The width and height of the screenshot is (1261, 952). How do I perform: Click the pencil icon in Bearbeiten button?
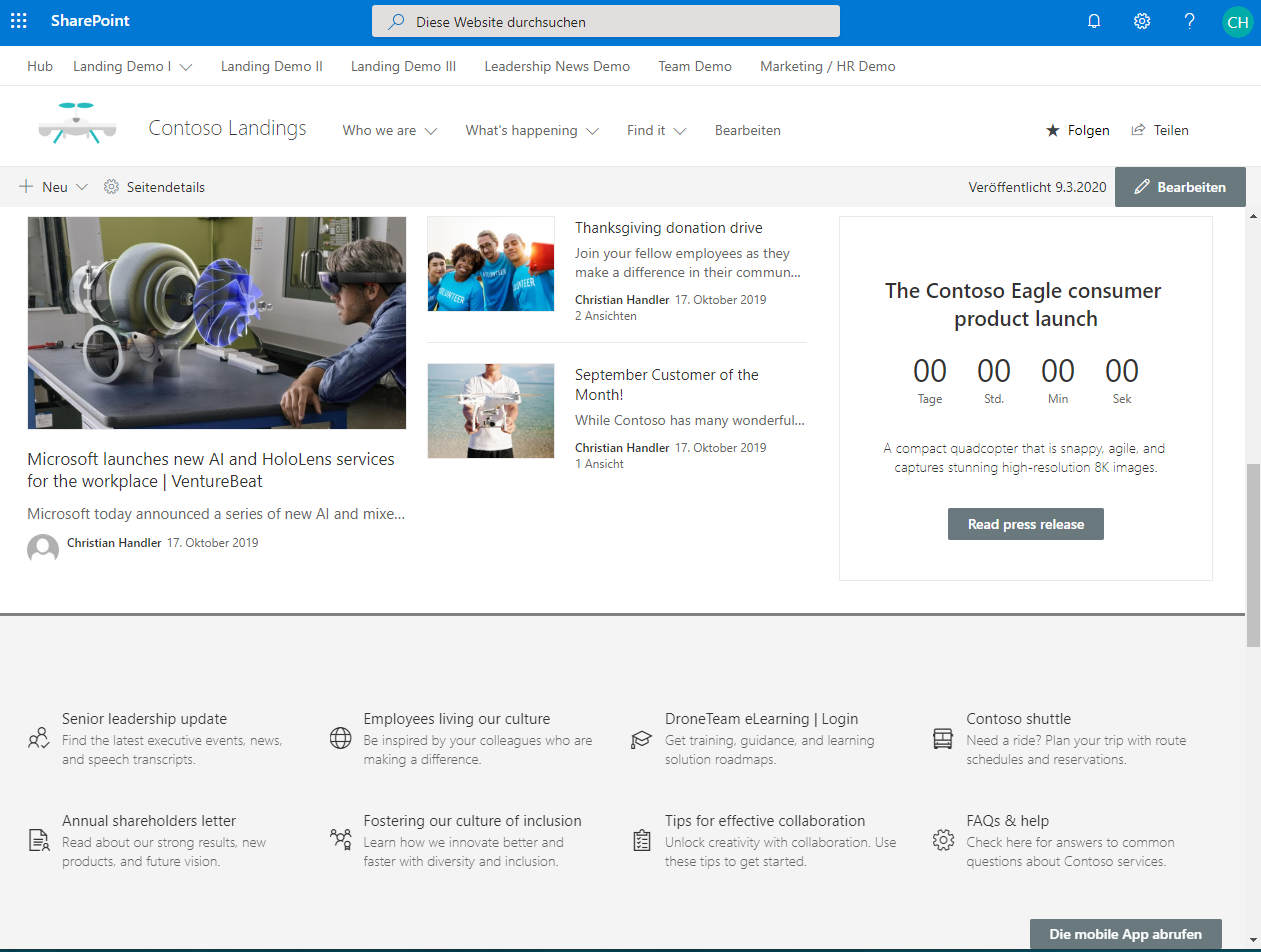pyautogui.click(x=1142, y=187)
